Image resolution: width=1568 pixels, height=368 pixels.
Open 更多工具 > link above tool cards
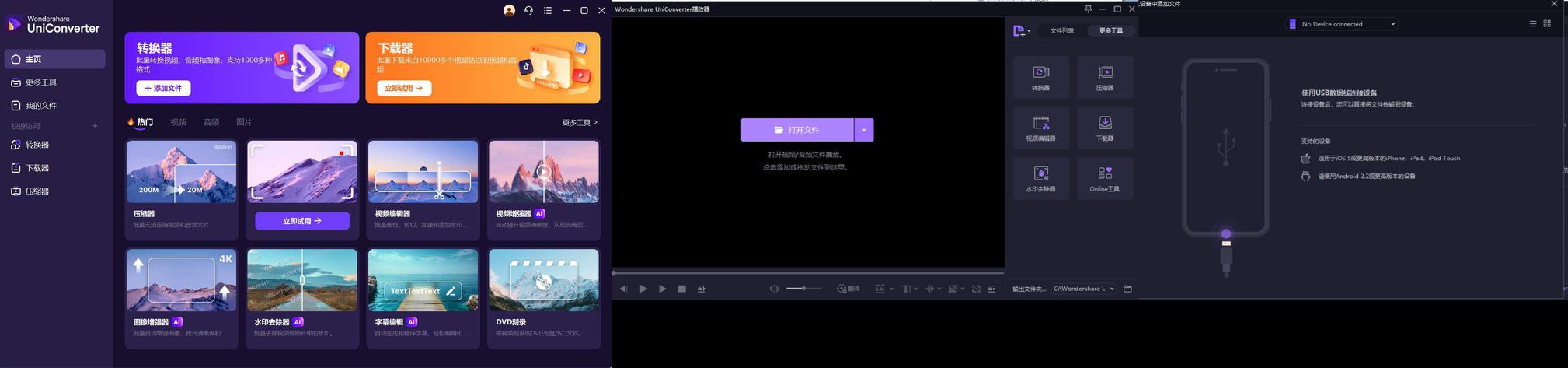580,123
